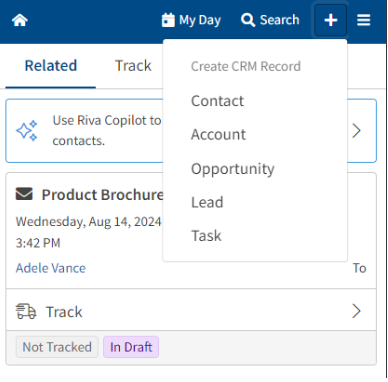388x382 pixels.
Task: Open the Track row in email card
Action: 191,310
